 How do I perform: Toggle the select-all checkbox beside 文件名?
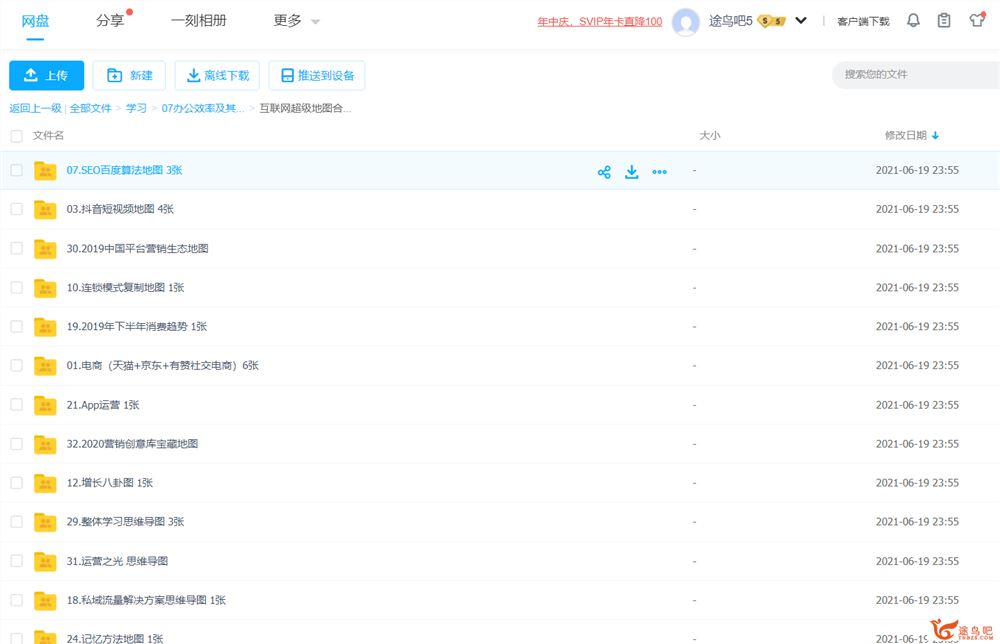pos(16,136)
